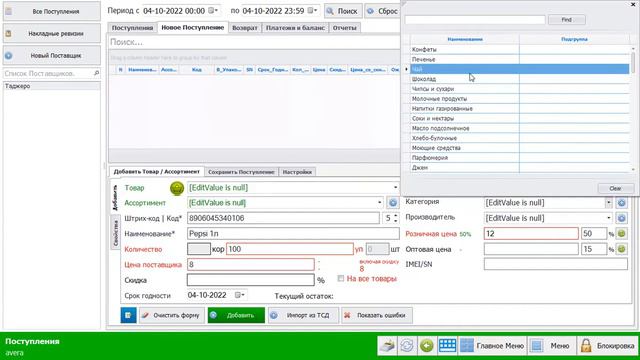
Task: Select Шоколад row in popup
Action: coord(520,79)
